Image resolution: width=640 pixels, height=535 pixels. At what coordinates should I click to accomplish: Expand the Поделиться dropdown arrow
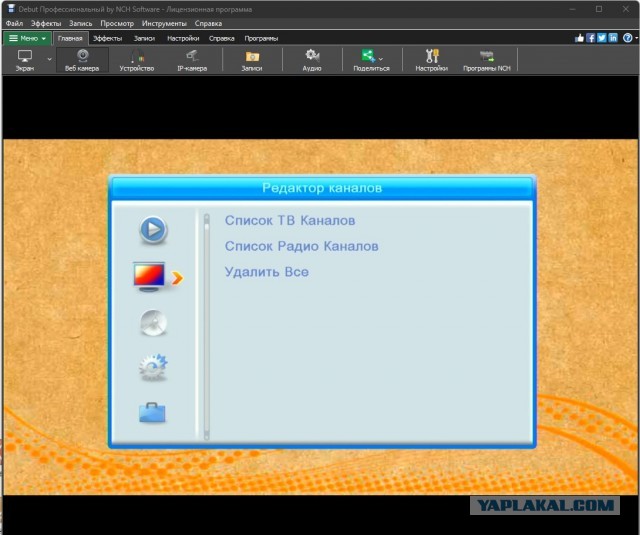pos(381,59)
